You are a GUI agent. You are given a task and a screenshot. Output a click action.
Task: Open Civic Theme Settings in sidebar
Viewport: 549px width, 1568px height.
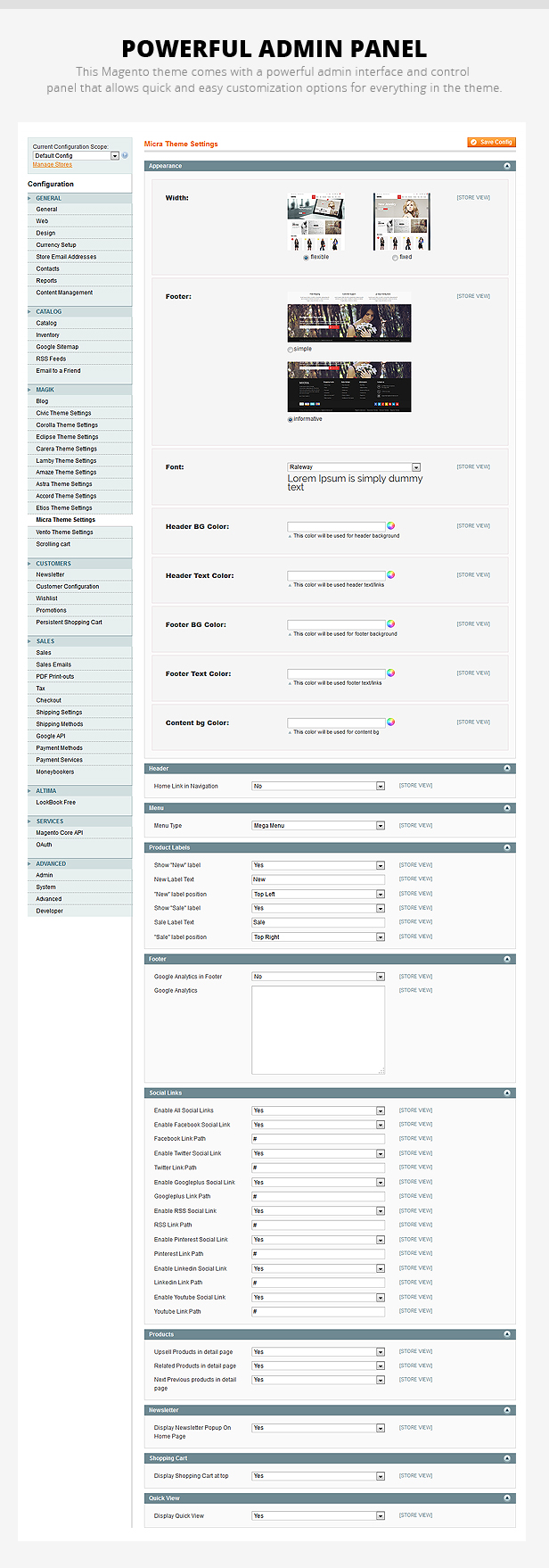(x=63, y=413)
